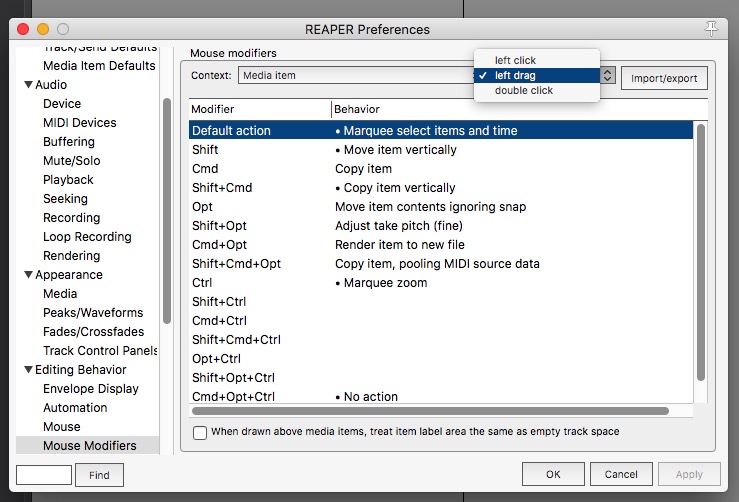This screenshot has width=739, height=502.
Task: Open the Context Media item dropdown
Action: pos(356,75)
